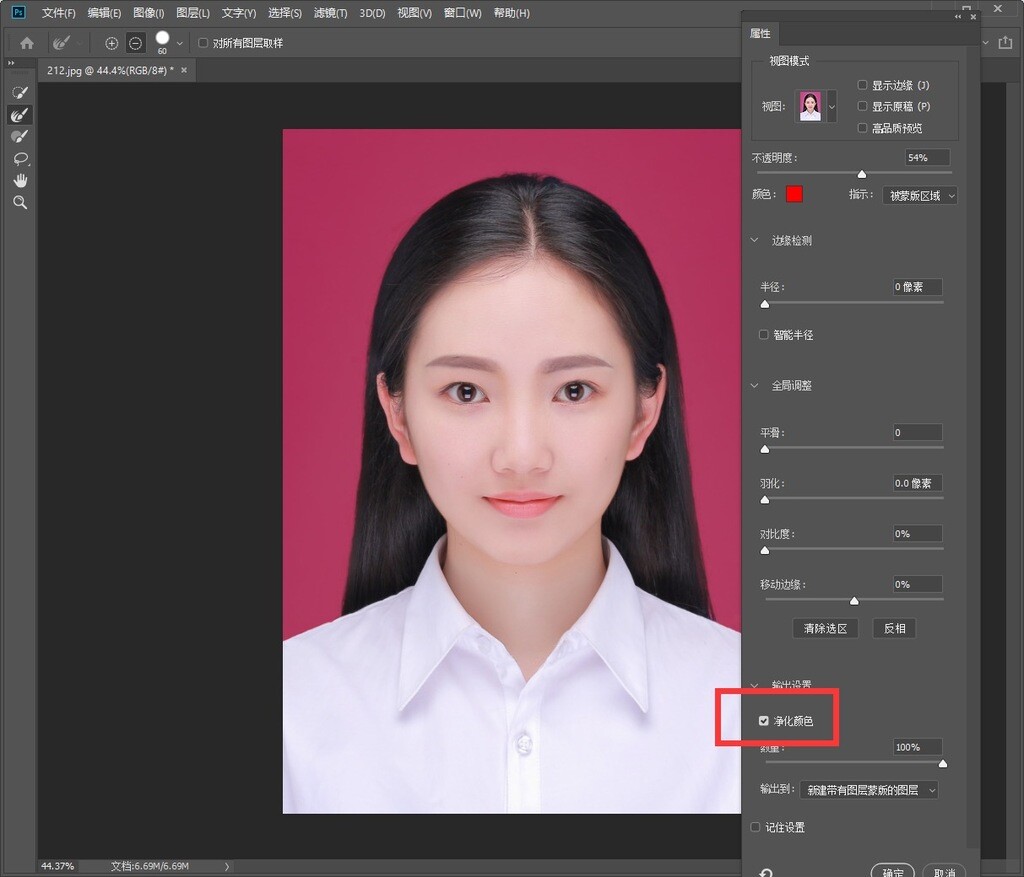The width and height of the screenshot is (1024, 877).
Task: Select the Lasso tool
Action: tap(20, 159)
